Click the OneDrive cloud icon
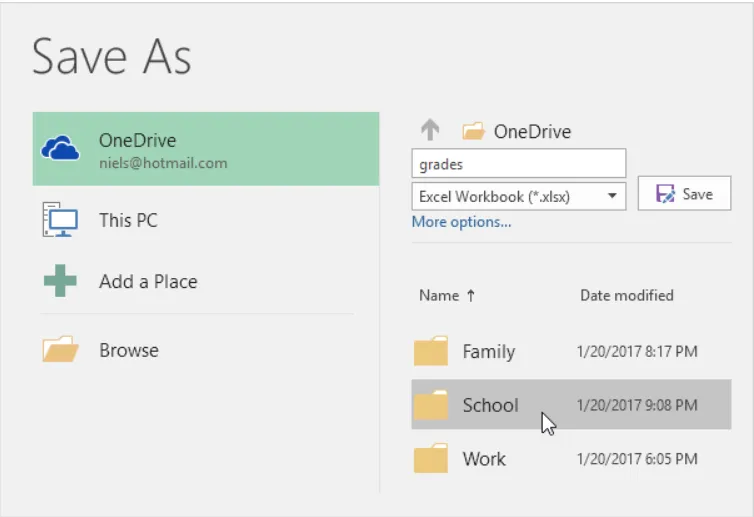The height and width of the screenshot is (517, 754). tap(60, 149)
